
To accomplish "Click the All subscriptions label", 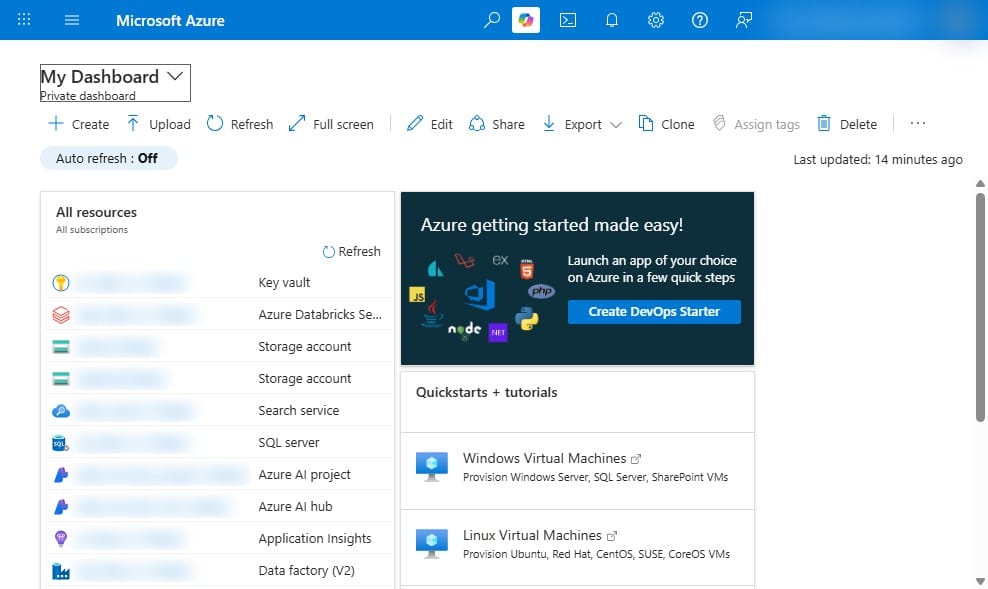I will tap(92, 230).
